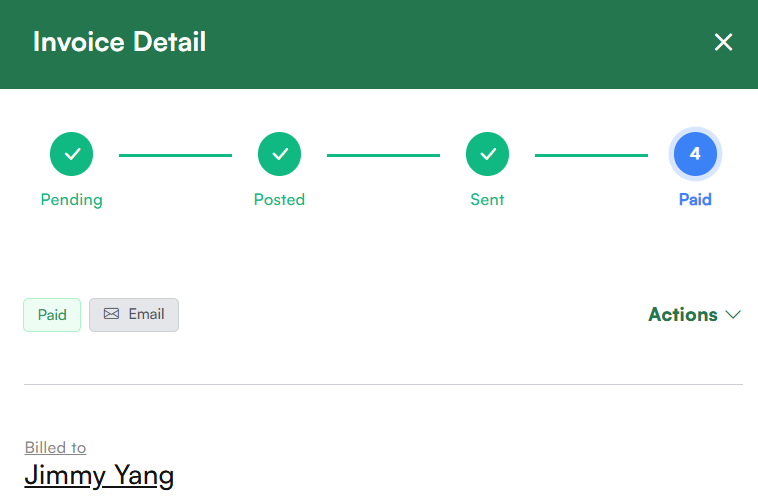Image resolution: width=758 pixels, height=497 pixels.
Task: Click the Invoice Detail header title
Action: [119, 42]
